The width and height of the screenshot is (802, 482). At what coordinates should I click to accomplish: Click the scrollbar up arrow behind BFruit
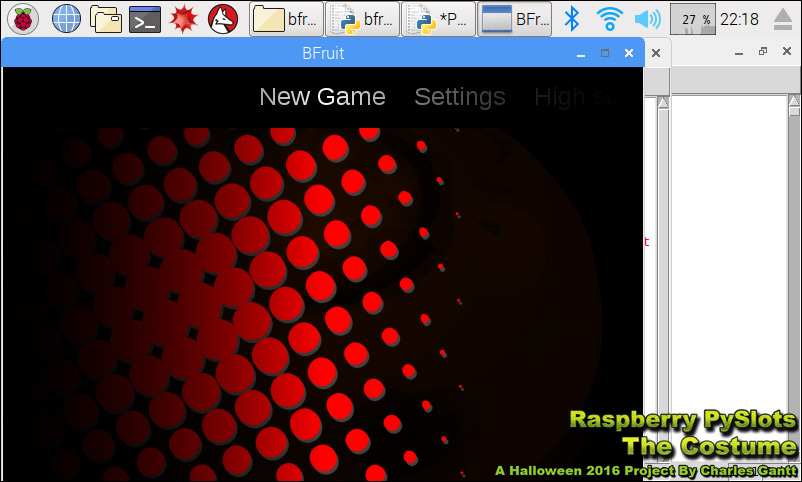tap(663, 103)
